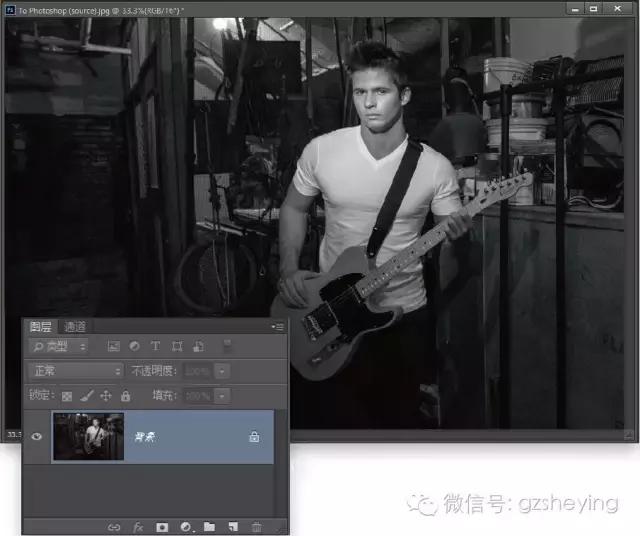The image size is (640, 536).
Task: Click the link layers icon
Action: click(x=114, y=527)
